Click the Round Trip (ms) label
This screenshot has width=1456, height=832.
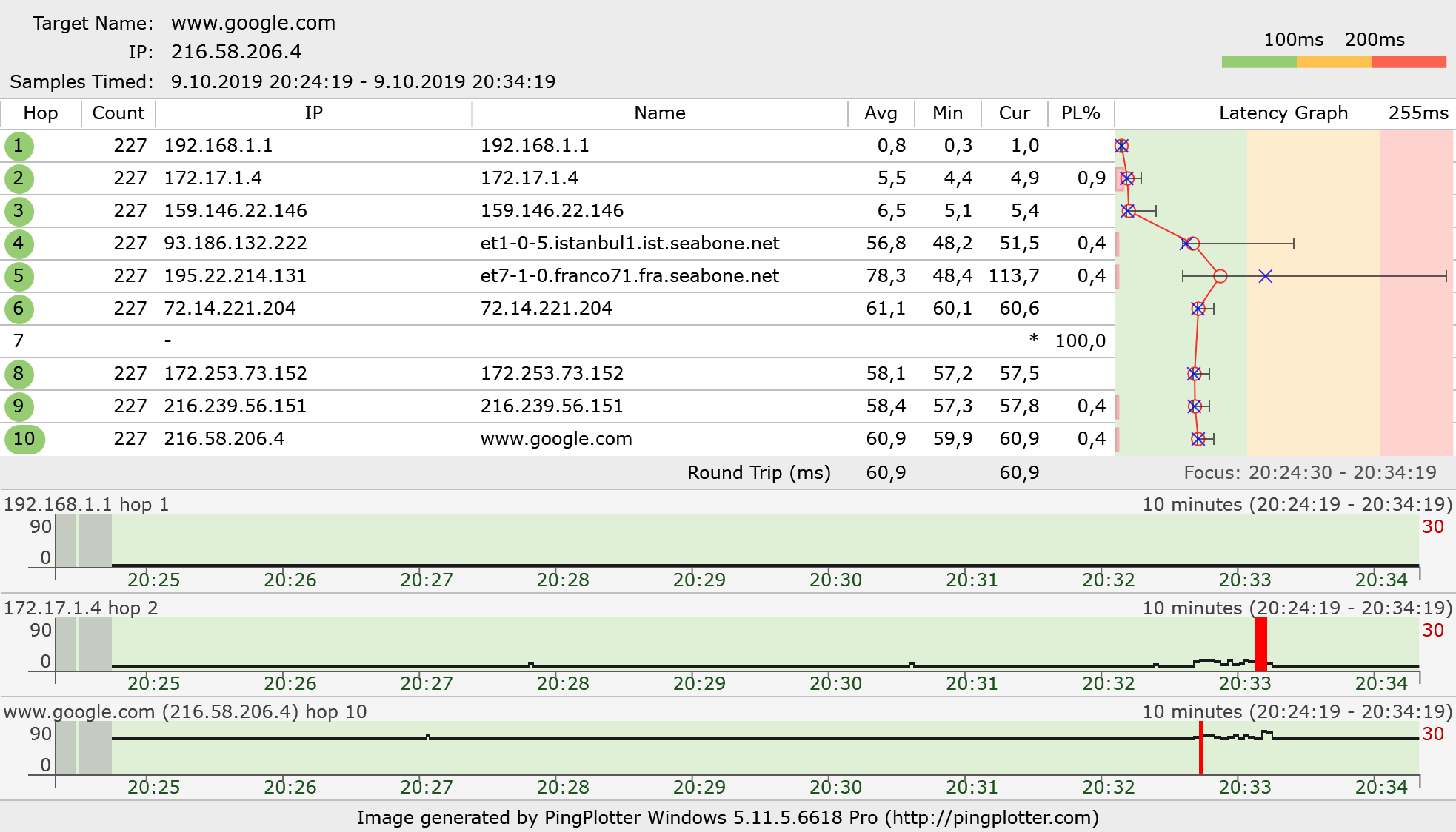point(759,473)
